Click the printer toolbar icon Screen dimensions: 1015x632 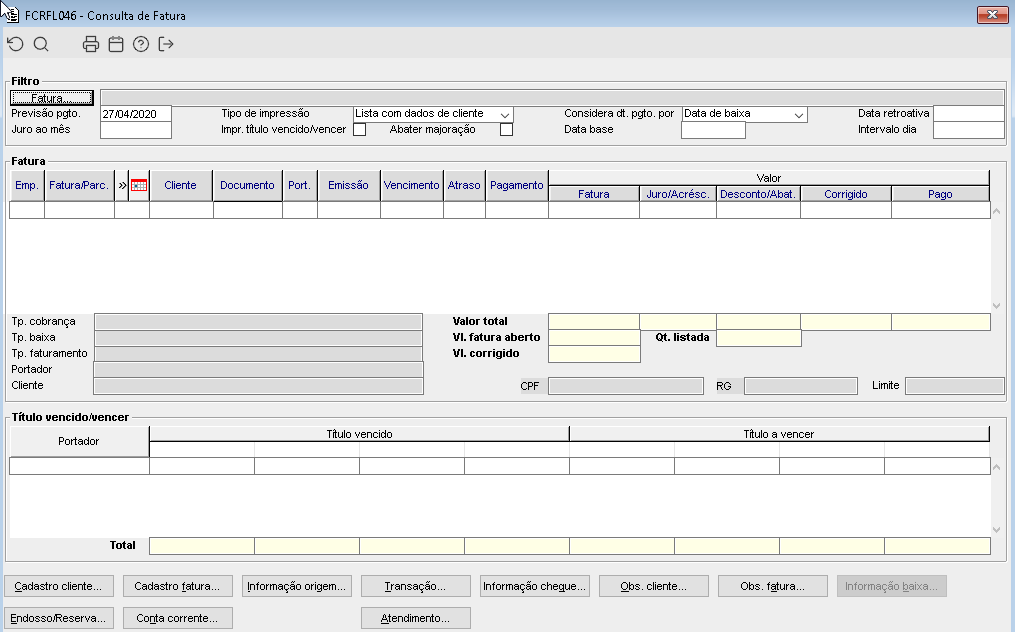(x=91, y=44)
